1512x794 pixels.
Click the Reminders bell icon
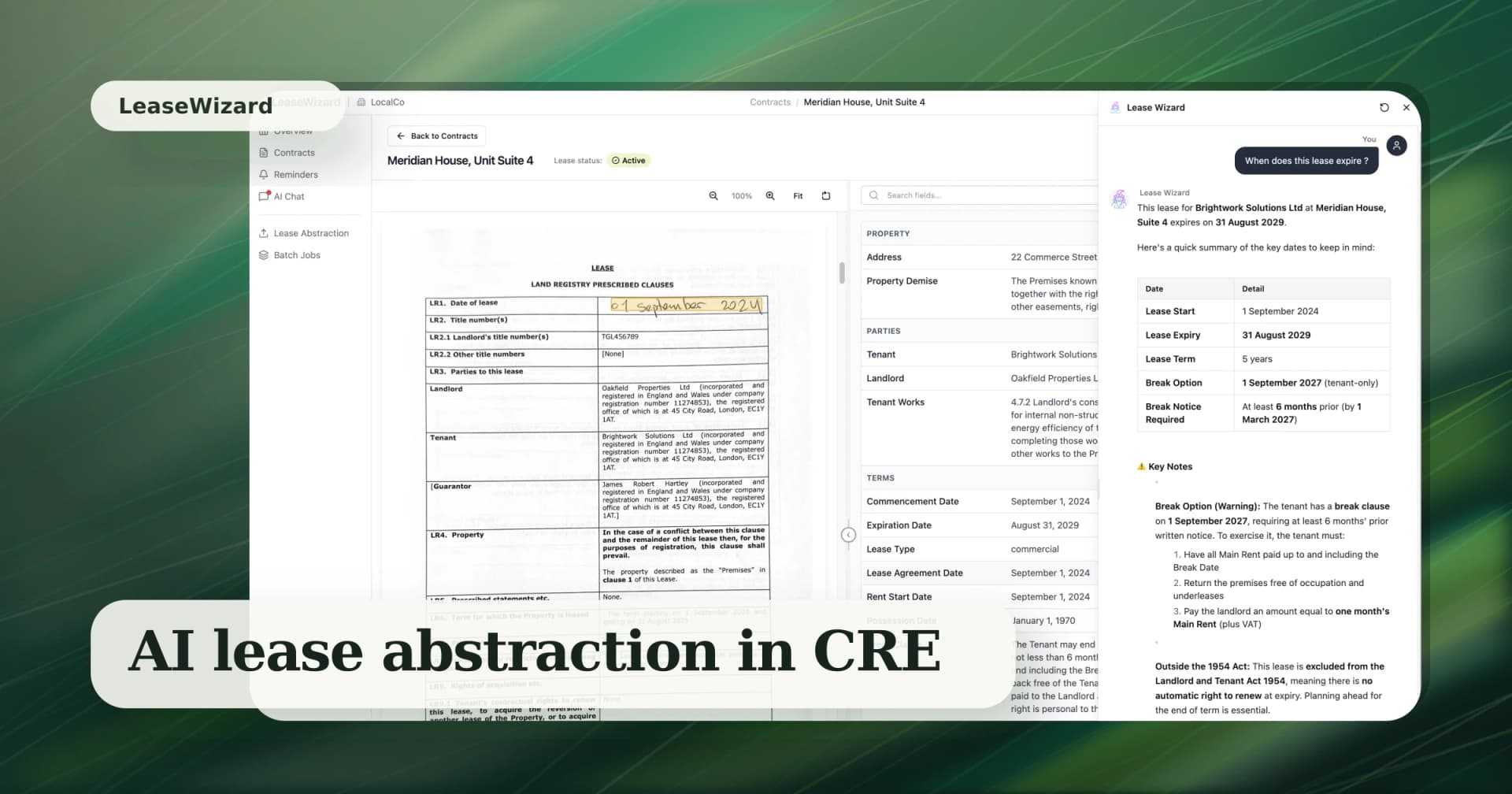(264, 175)
